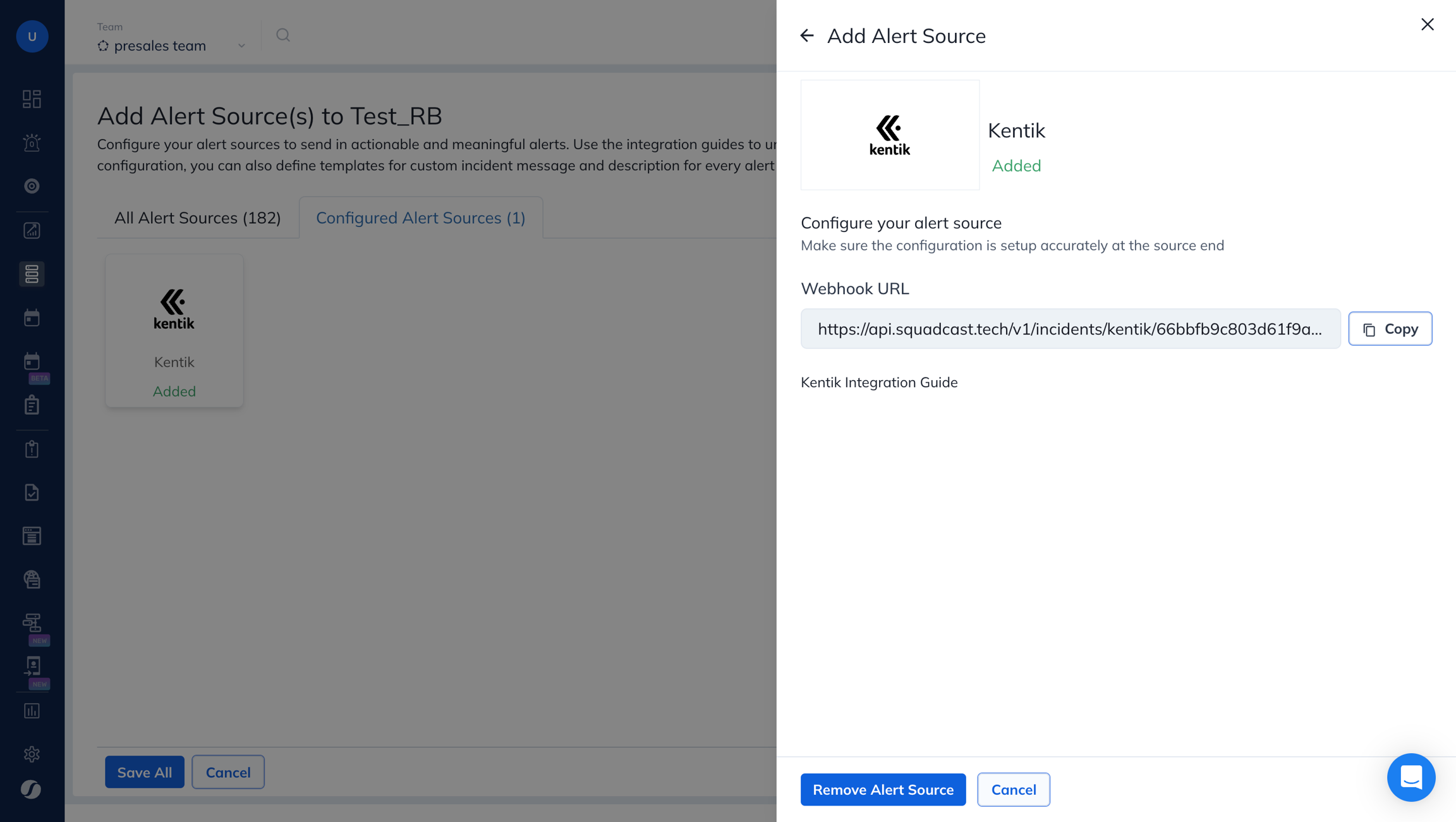
Task: Open the services stack icon
Action: click(x=32, y=274)
